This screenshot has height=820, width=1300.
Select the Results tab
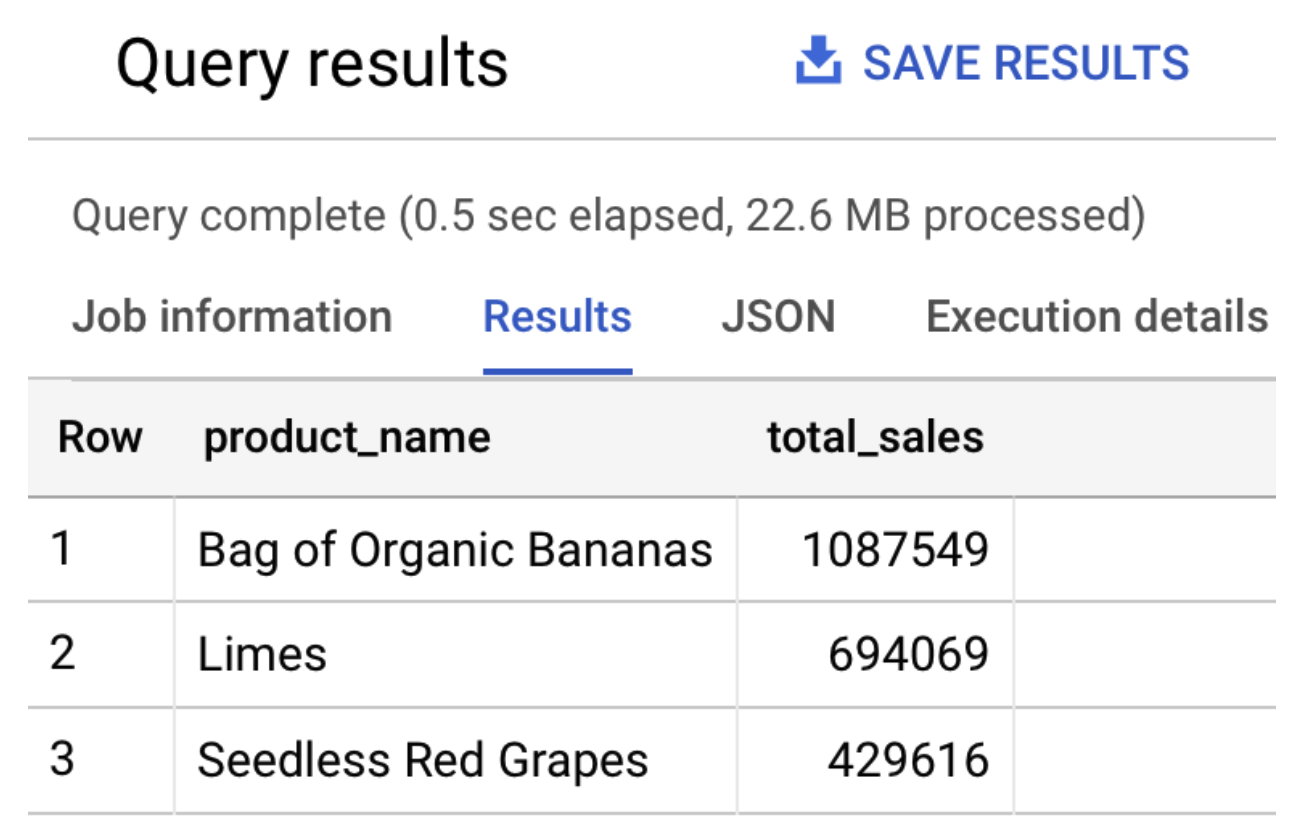[x=557, y=317]
